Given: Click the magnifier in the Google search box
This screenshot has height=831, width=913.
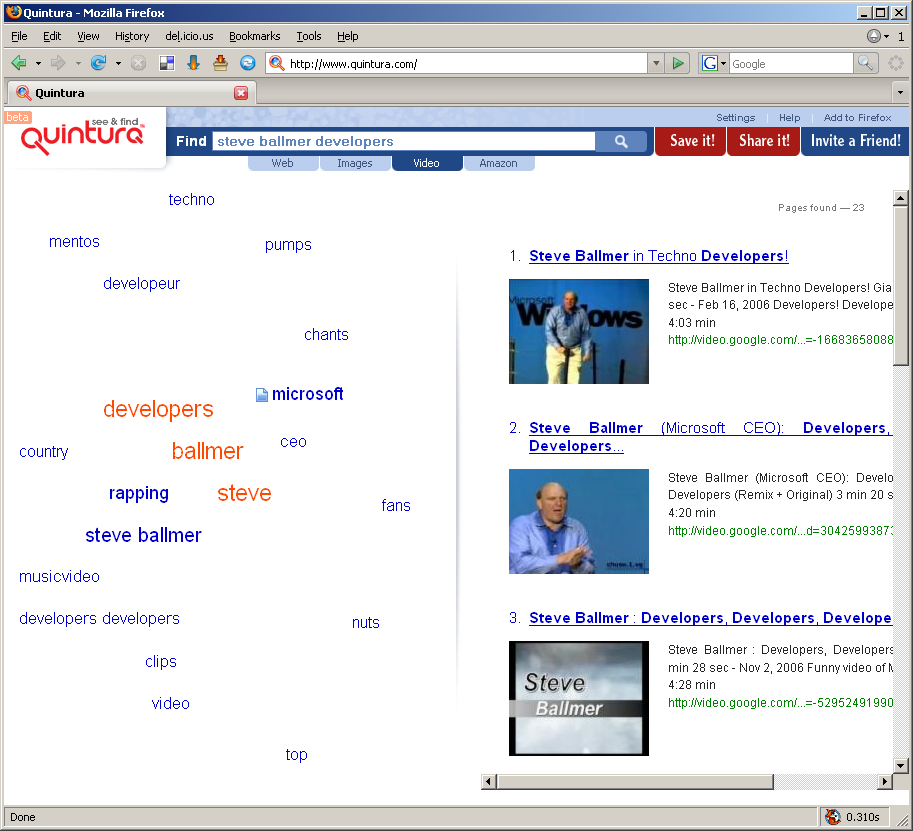Looking at the screenshot, I should point(865,63).
